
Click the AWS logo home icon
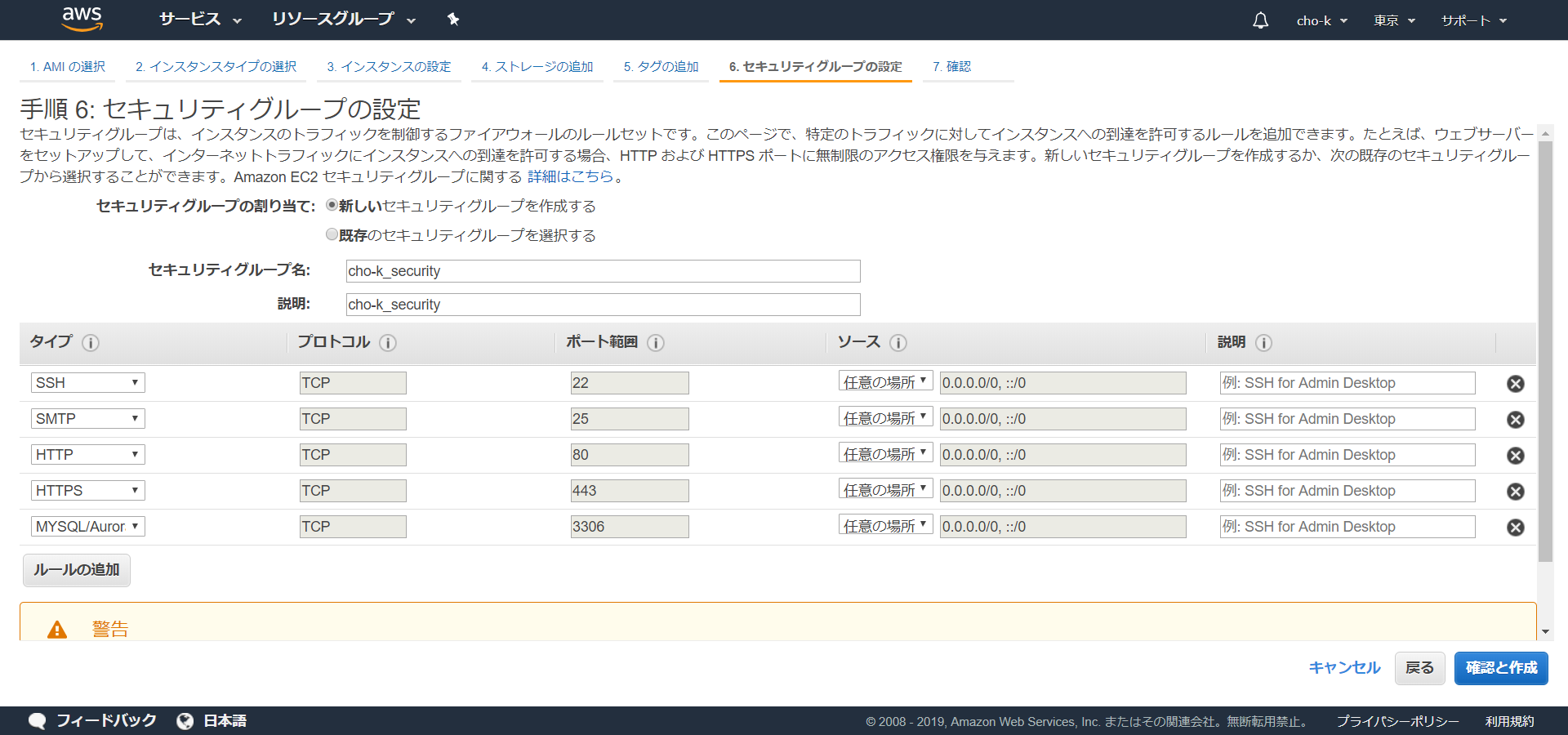[x=82, y=19]
